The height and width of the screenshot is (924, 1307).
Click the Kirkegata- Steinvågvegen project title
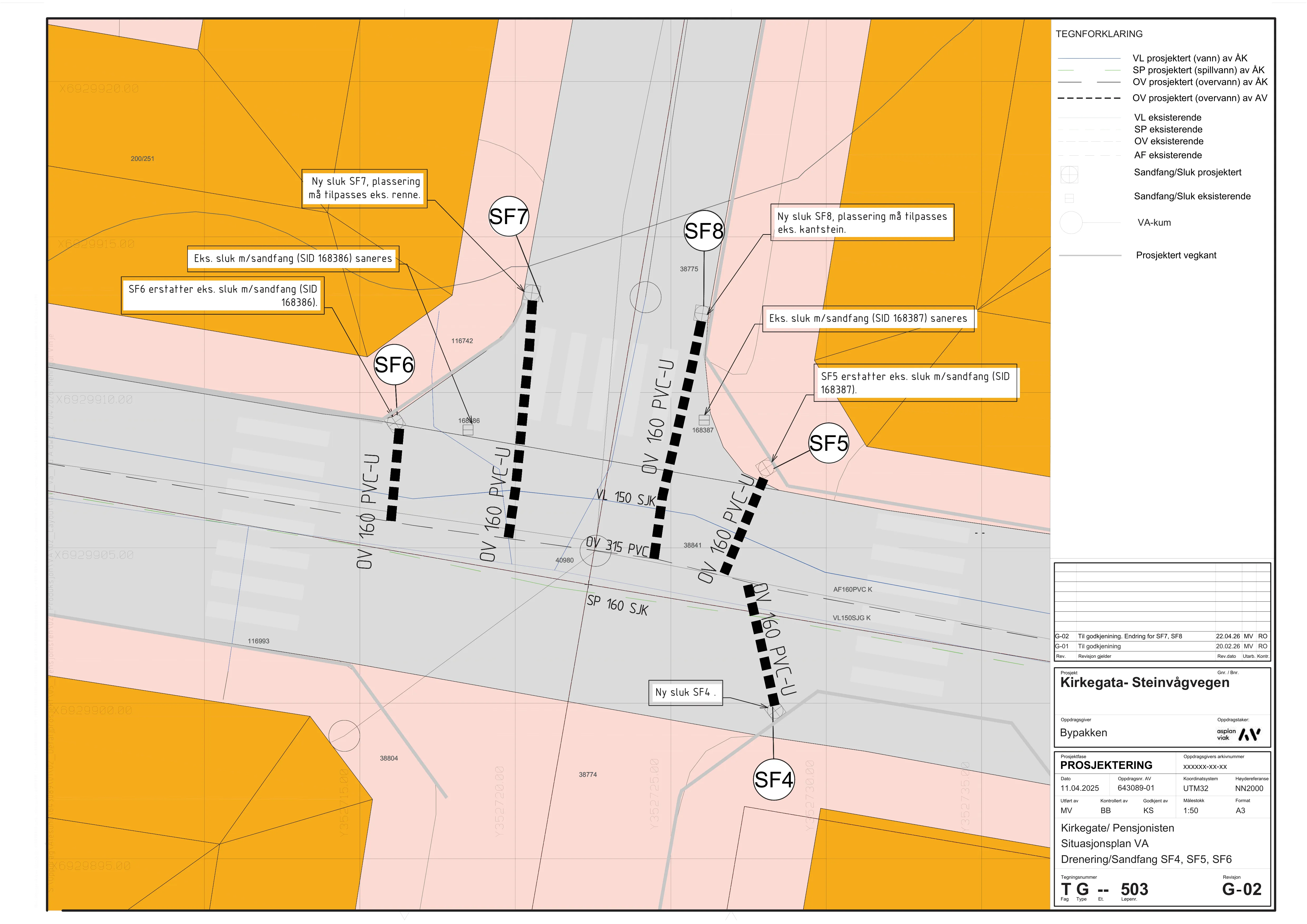tap(1144, 682)
